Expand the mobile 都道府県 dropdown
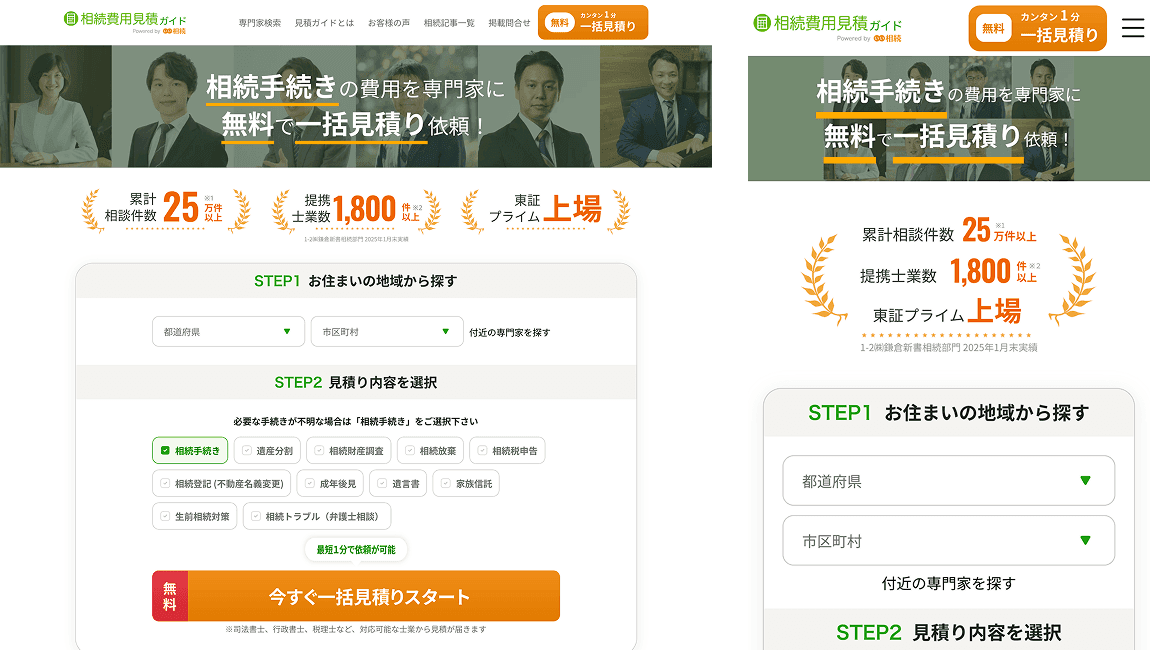1150x650 pixels. pos(947,481)
